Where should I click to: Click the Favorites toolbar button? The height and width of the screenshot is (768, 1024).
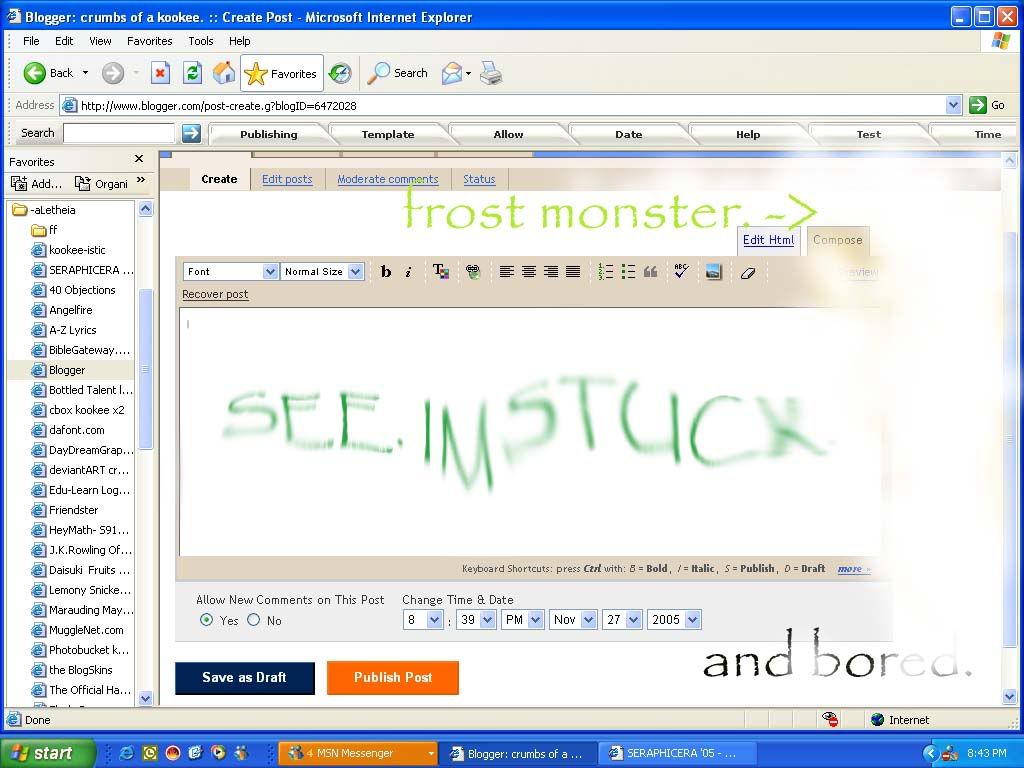tap(281, 73)
